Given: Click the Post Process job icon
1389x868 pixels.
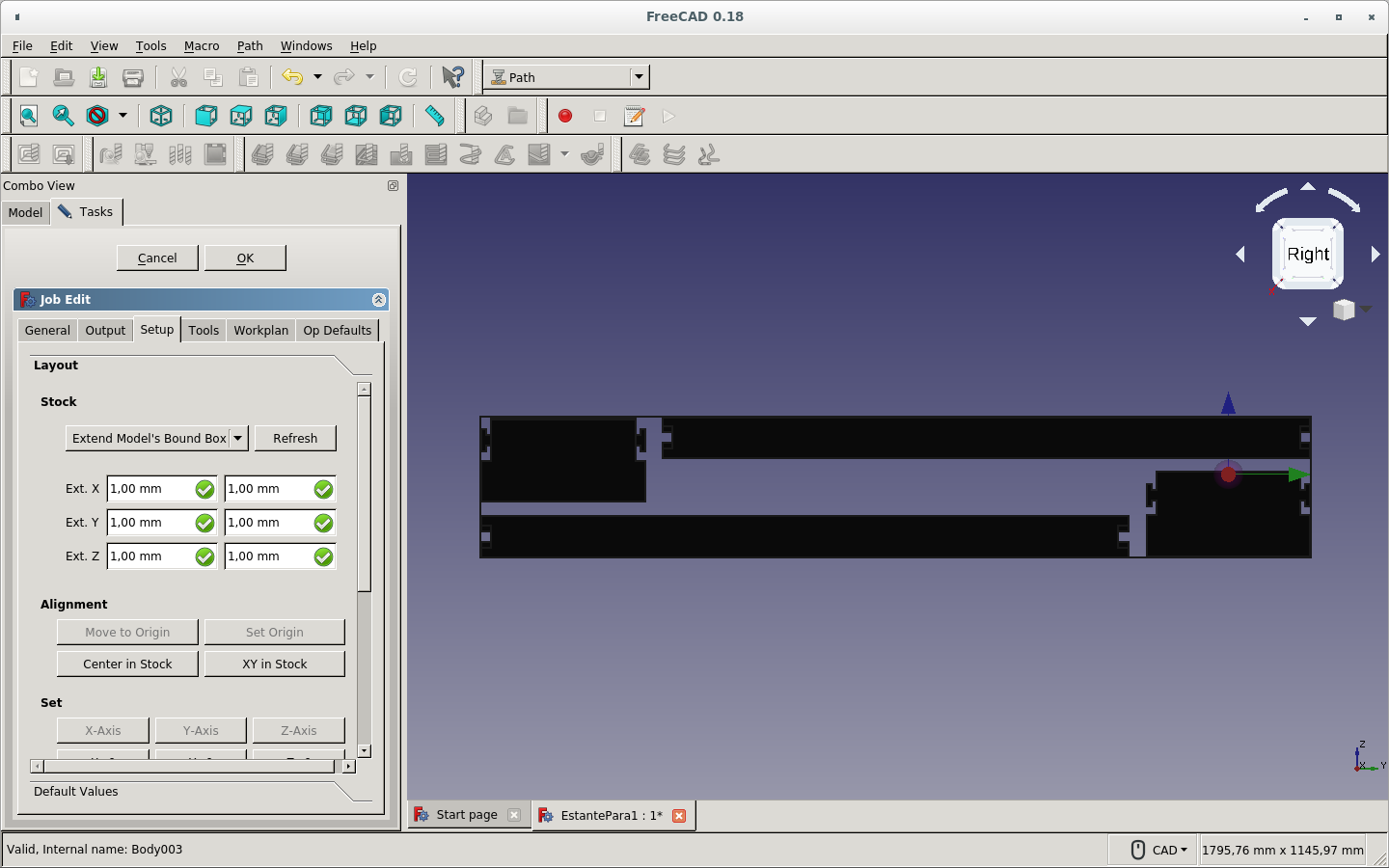Looking at the screenshot, I should (x=64, y=154).
